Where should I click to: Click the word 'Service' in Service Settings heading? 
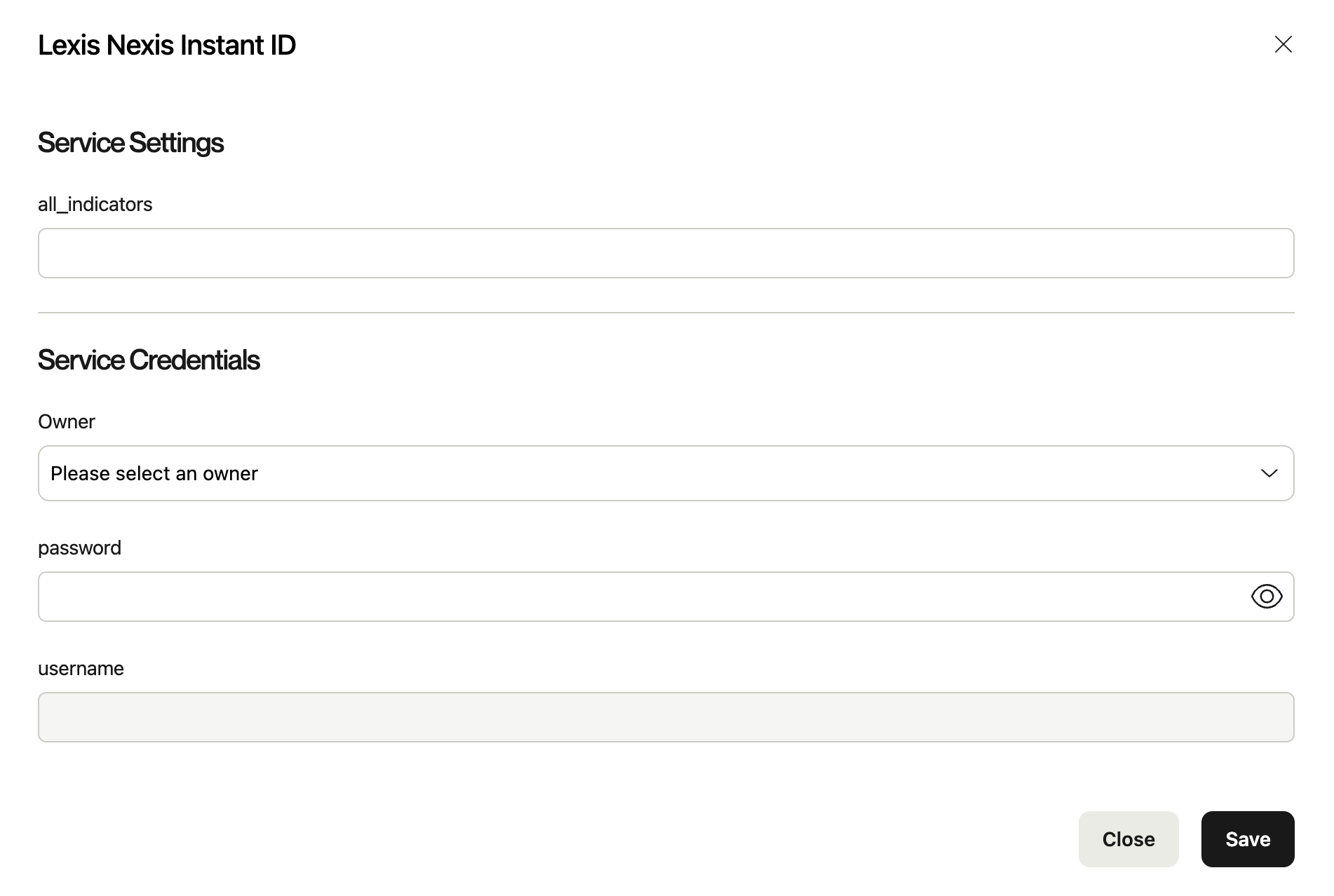[81, 142]
